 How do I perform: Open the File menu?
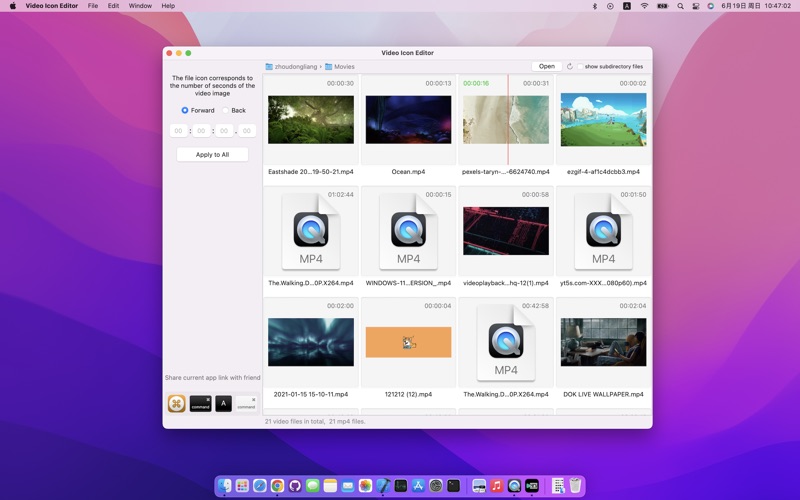coord(92,6)
